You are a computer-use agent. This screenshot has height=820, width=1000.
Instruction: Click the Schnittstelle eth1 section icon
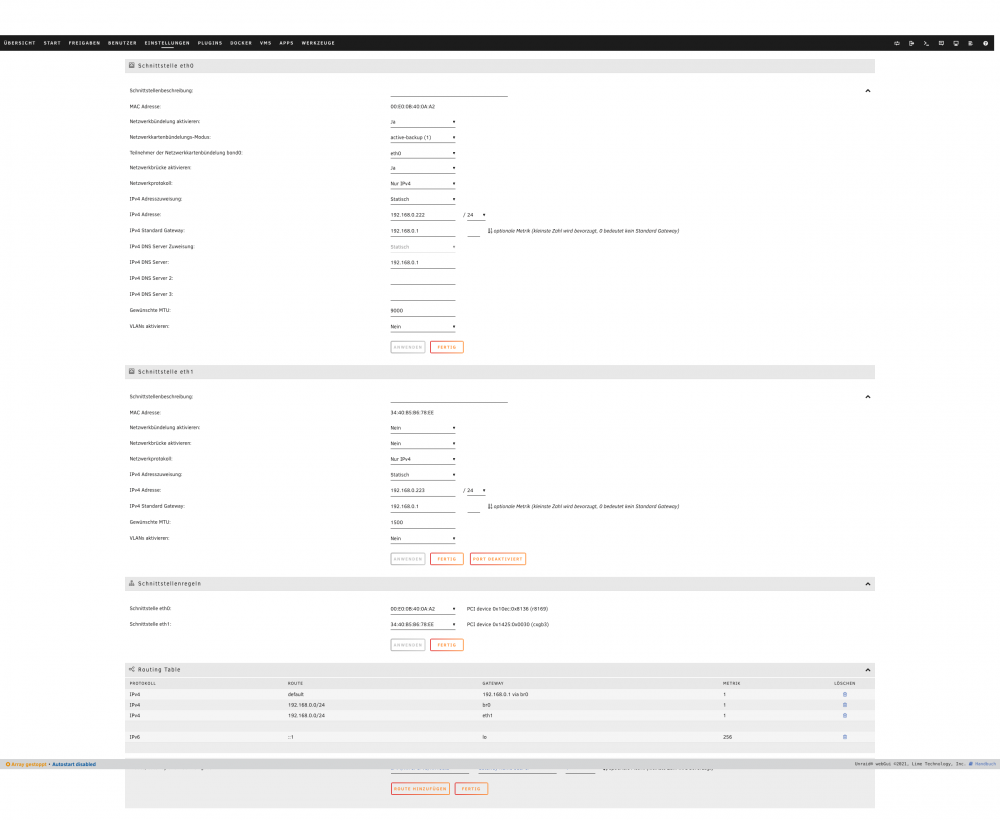click(x=132, y=371)
